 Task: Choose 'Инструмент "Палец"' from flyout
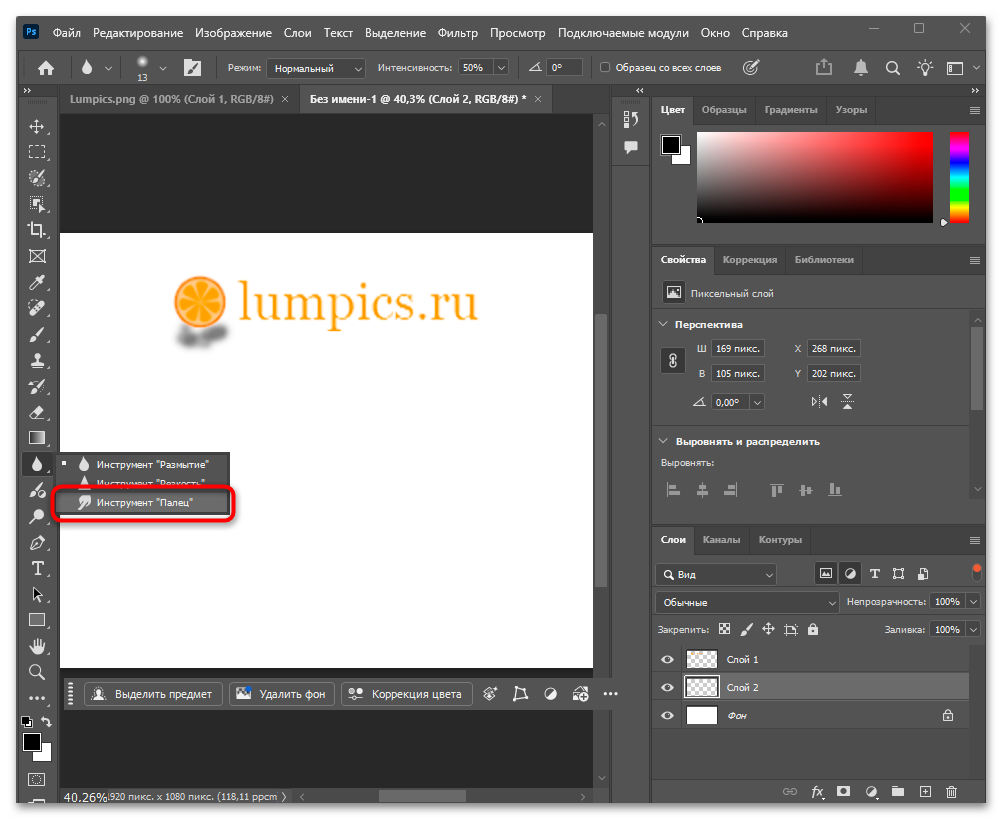pyautogui.click(x=143, y=503)
